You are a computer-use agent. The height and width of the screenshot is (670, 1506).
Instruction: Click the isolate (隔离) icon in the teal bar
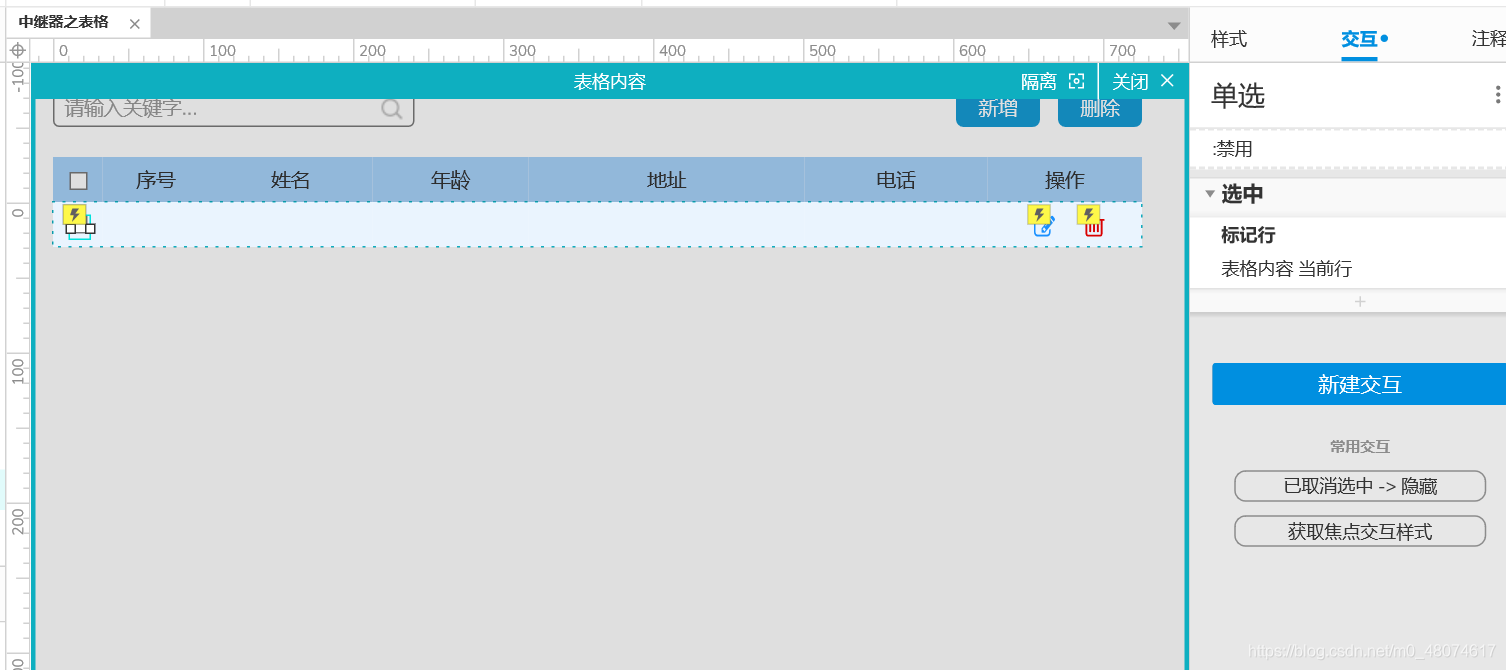tap(1076, 82)
